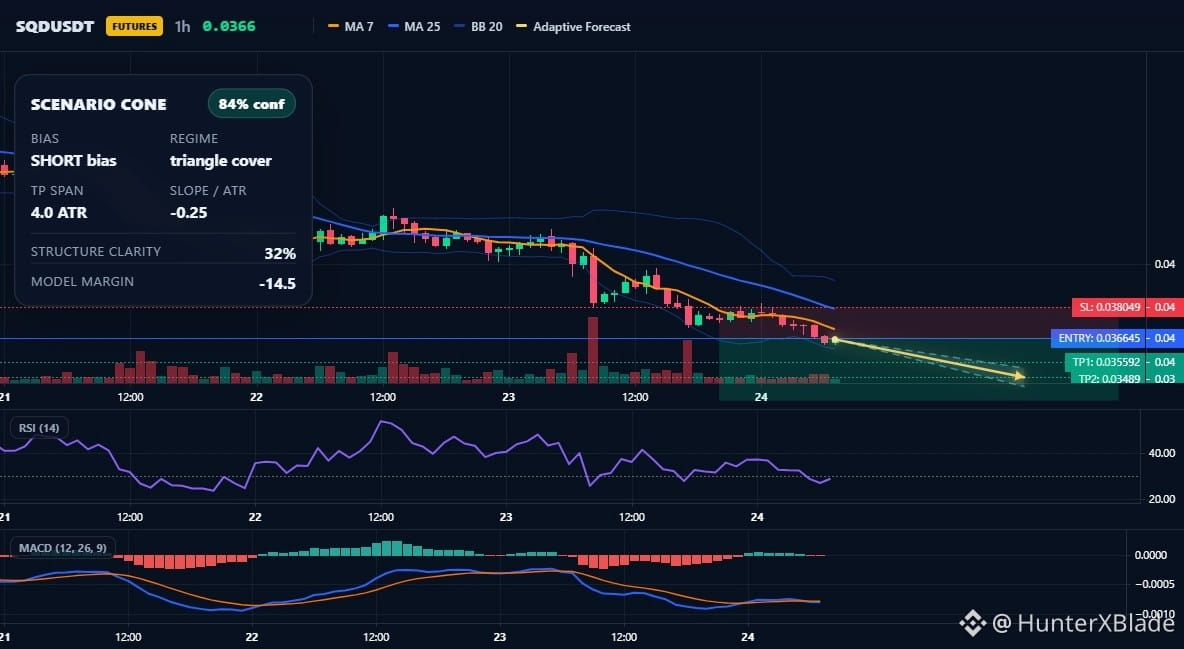Click the SLOPE / ATR field label

pos(208,190)
